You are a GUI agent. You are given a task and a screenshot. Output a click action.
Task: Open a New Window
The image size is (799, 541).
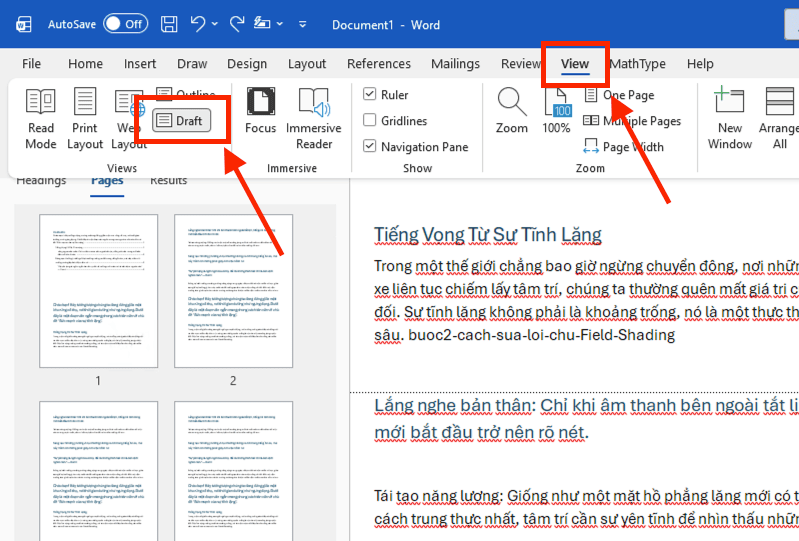pos(730,118)
